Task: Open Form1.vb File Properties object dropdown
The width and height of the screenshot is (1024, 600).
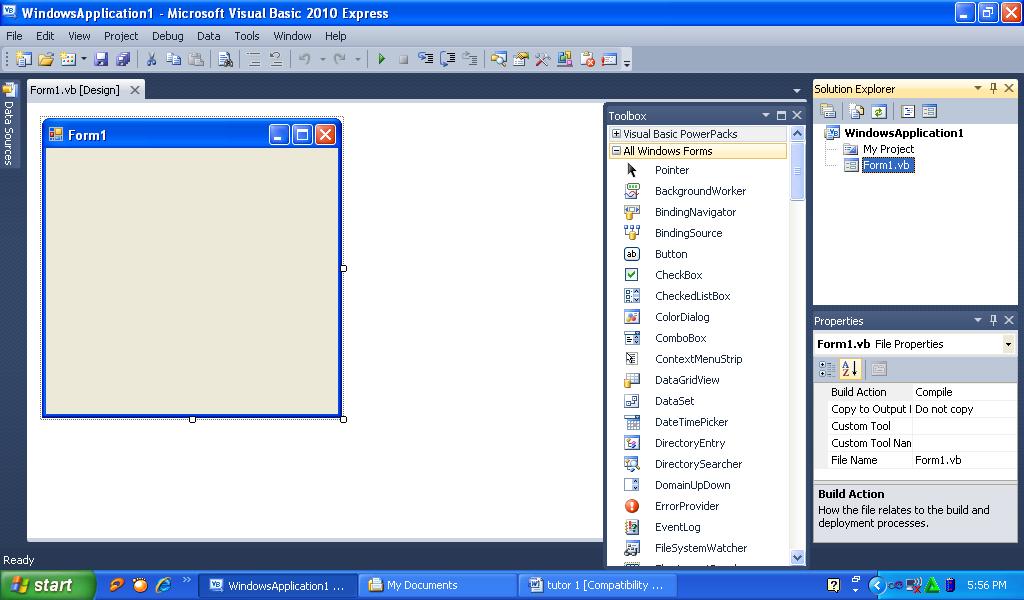Action: (x=1008, y=344)
